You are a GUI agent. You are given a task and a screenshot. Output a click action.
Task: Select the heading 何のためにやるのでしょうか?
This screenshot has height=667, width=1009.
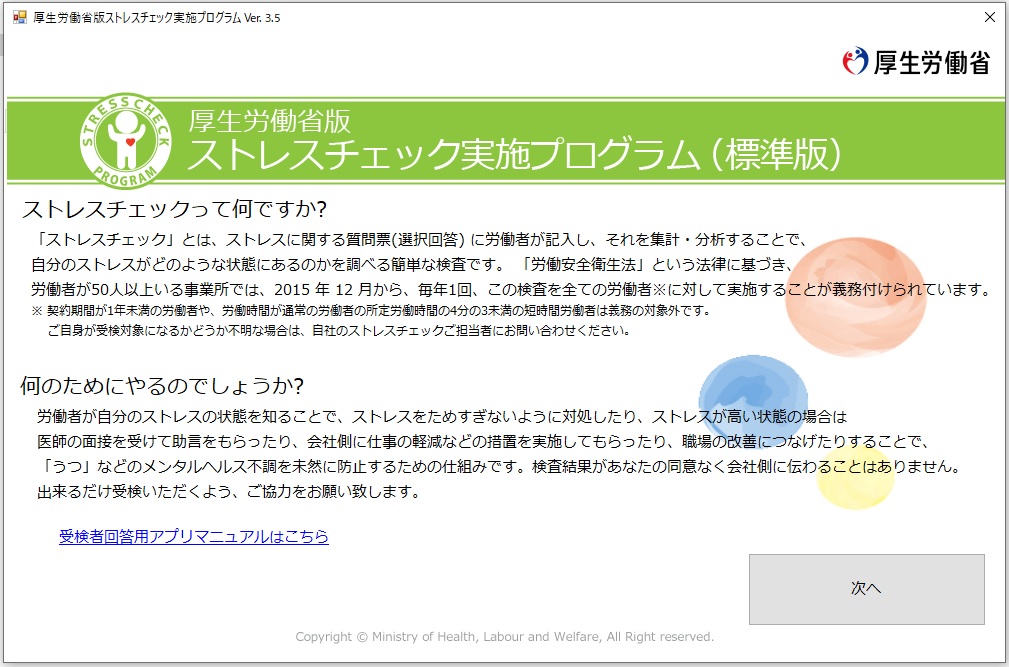162,386
